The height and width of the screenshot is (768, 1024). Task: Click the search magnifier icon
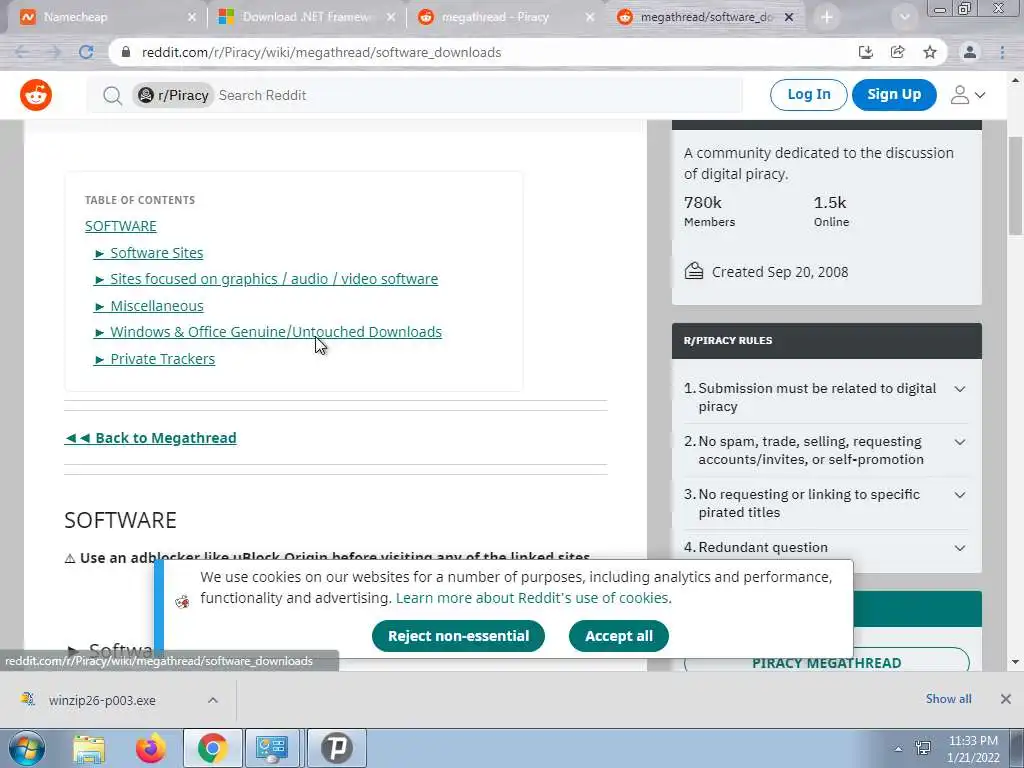112,96
